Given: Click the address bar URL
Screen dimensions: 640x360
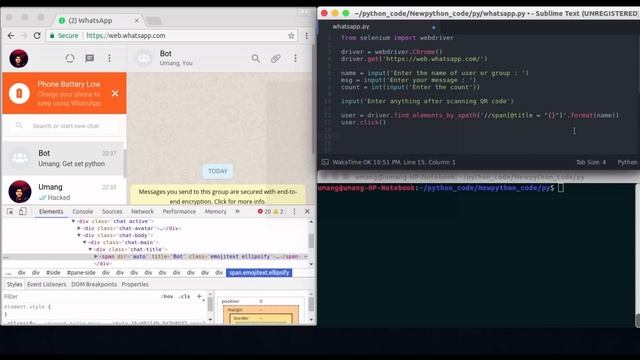Looking at the screenshot, I should coord(126,36).
